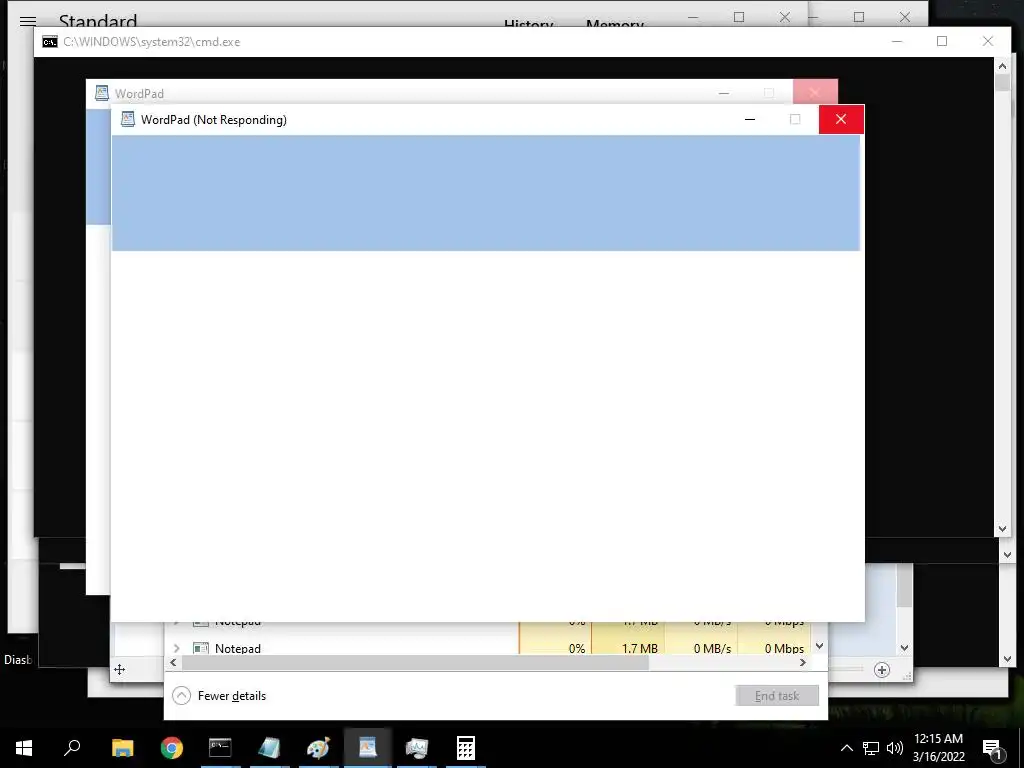
Task: Click the active WordPad taskbar icon
Action: [x=368, y=748]
